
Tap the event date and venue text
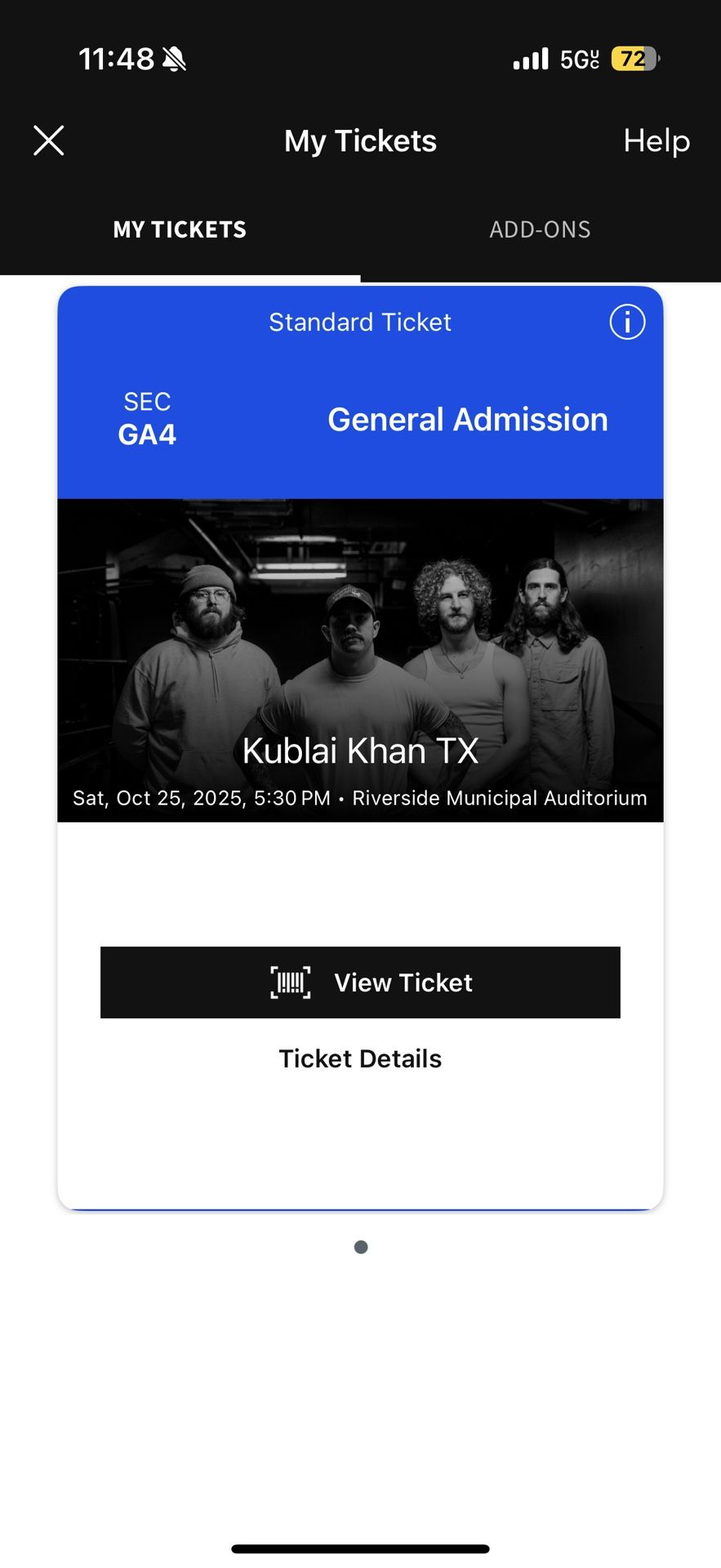pyautogui.click(x=359, y=798)
